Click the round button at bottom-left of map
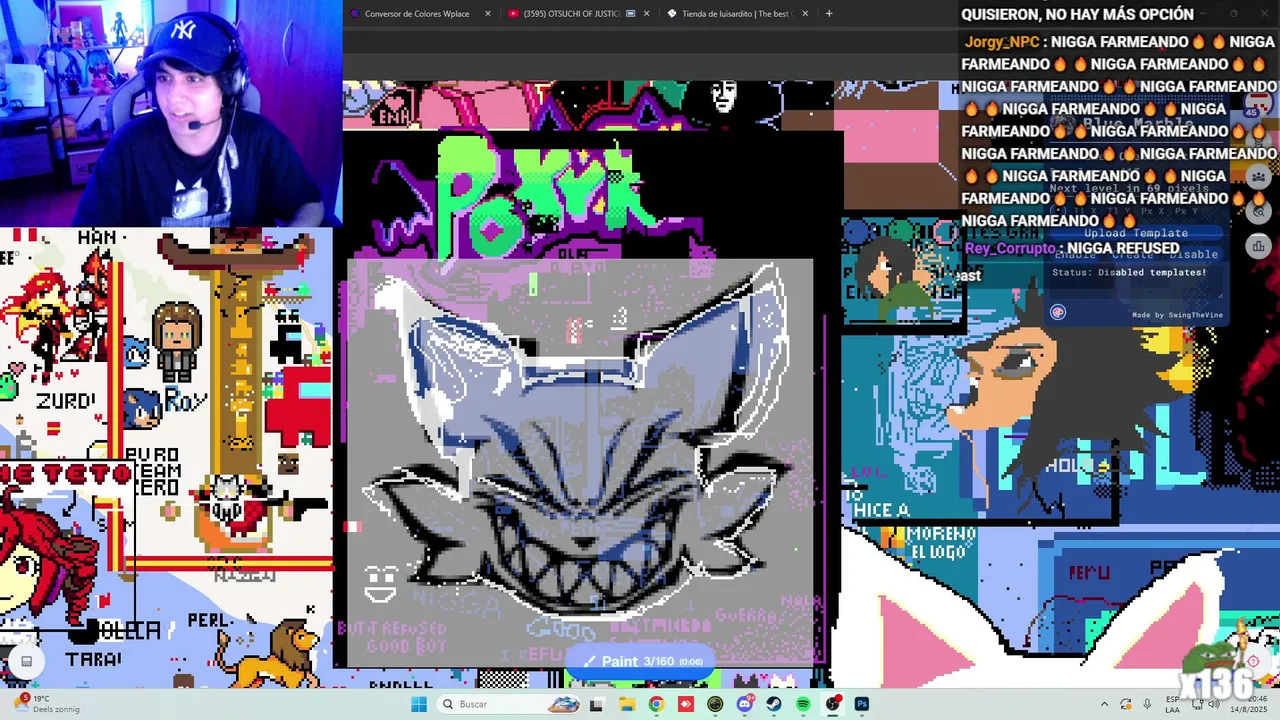 point(27,661)
